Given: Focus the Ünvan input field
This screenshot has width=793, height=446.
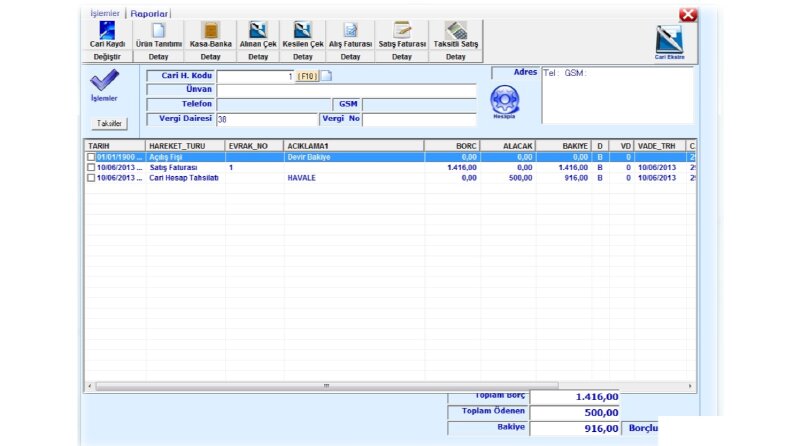Looking at the screenshot, I should point(346,90).
